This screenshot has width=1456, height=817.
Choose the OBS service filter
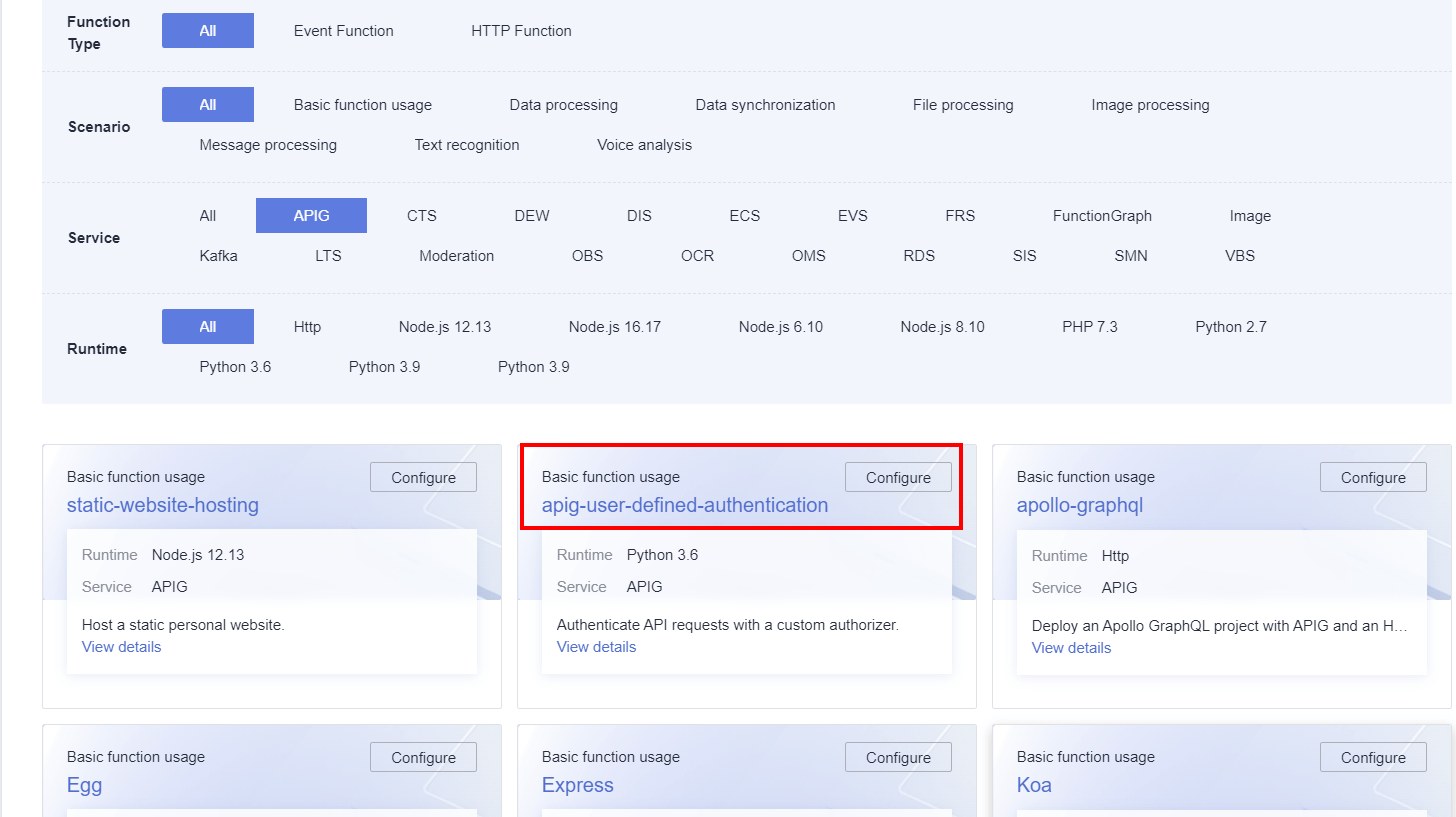tap(587, 256)
